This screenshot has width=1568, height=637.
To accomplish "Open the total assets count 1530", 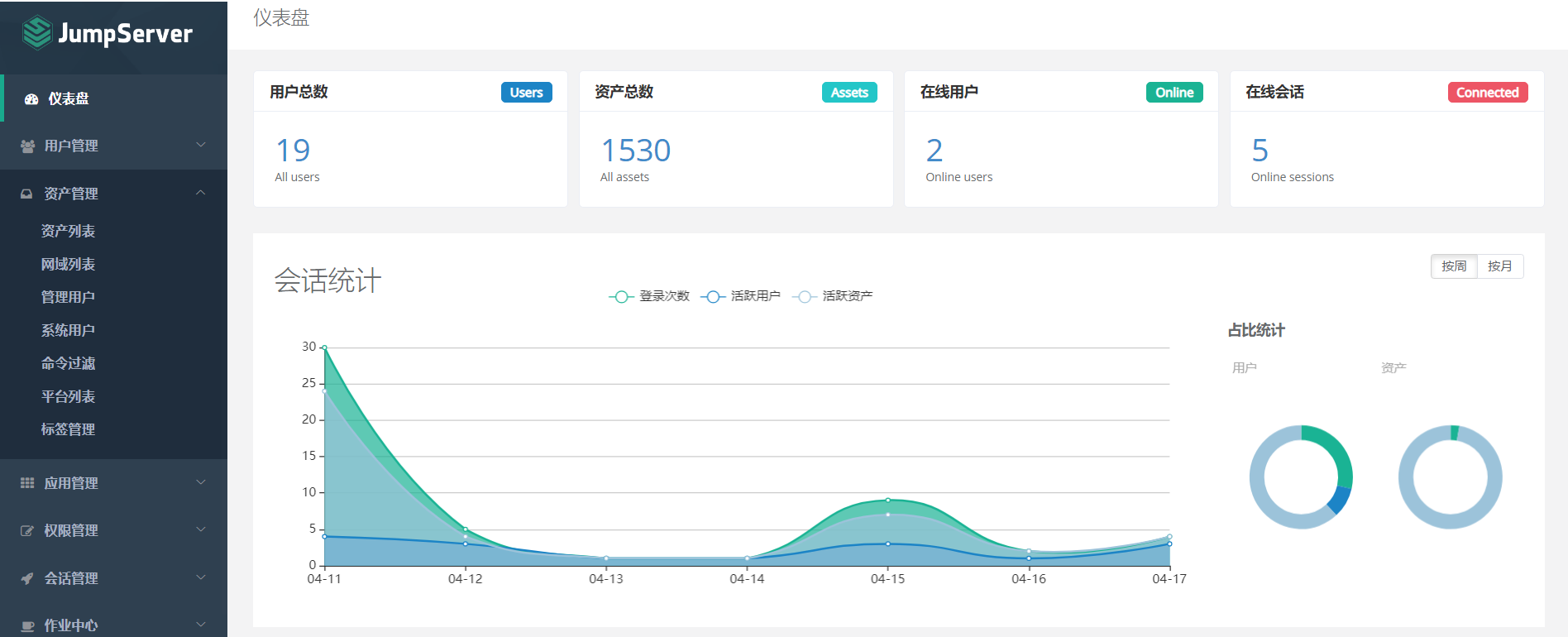I will pos(635,151).
